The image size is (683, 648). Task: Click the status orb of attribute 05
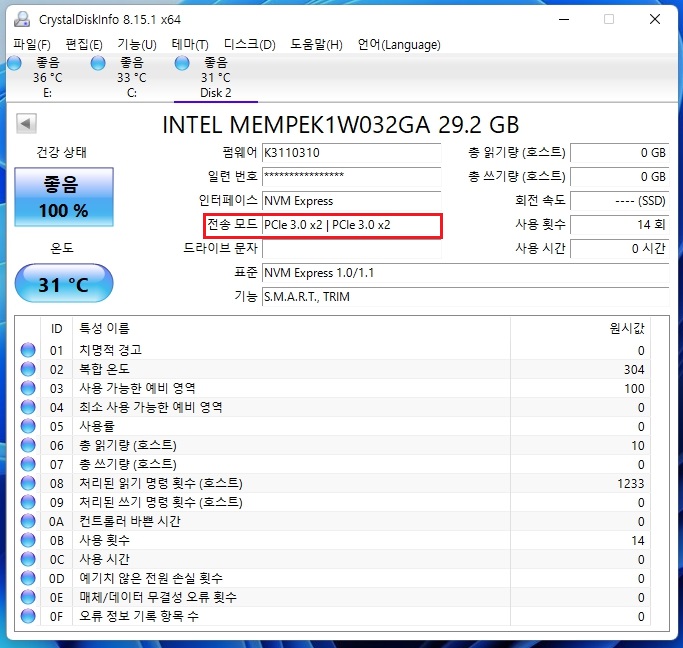coord(28,426)
